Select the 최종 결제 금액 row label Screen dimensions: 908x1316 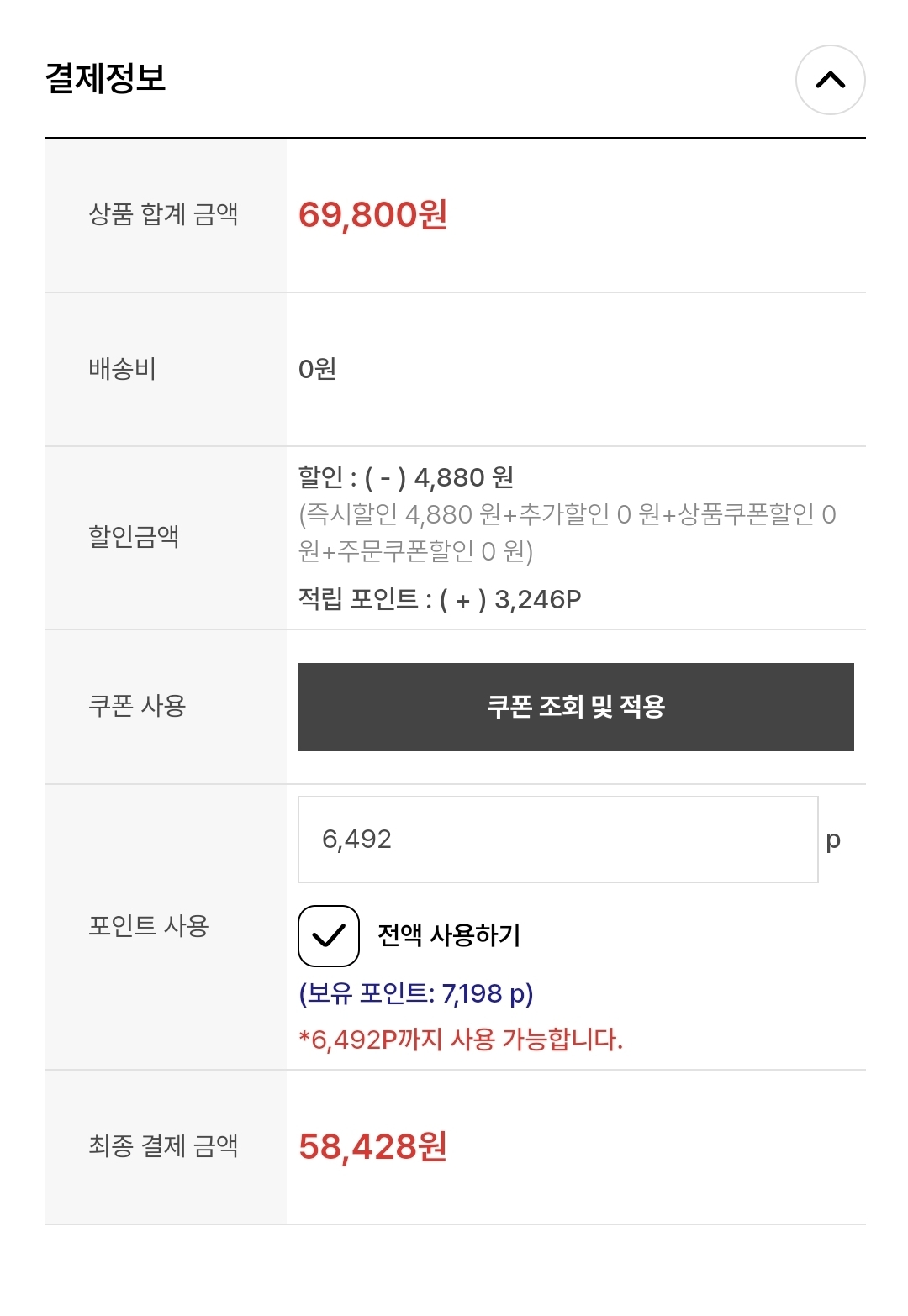tap(163, 1145)
